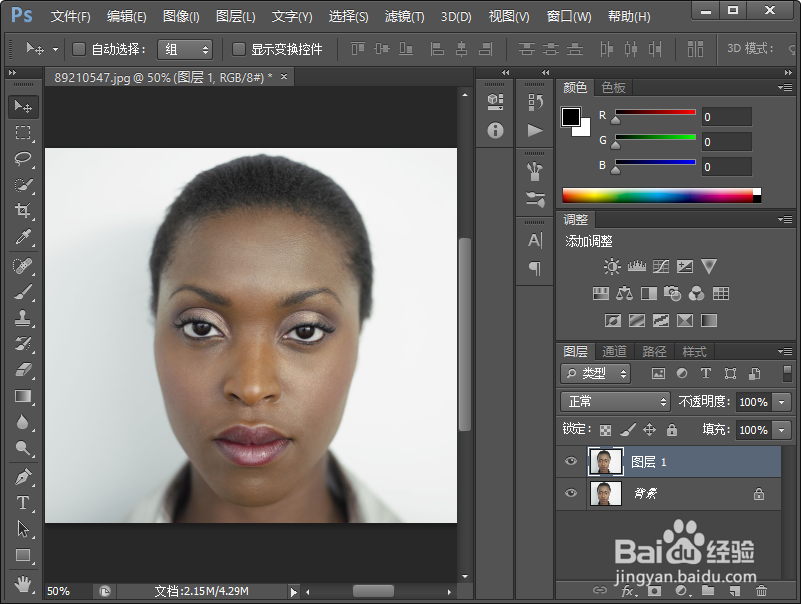The image size is (801, 604).
Task: Open the 组 auto-select dropdown
Action: pos(184,50)
